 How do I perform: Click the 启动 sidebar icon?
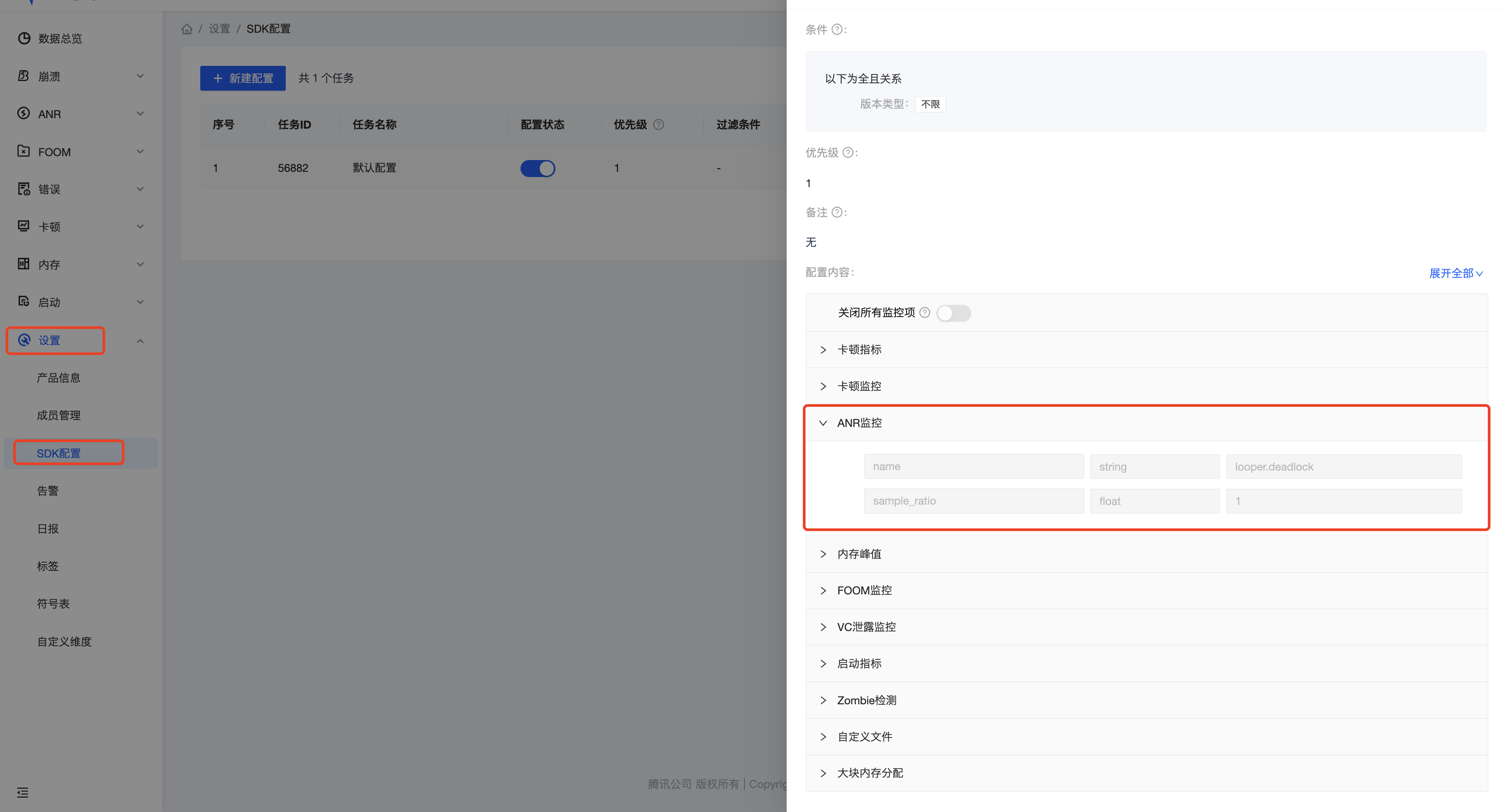24,302
